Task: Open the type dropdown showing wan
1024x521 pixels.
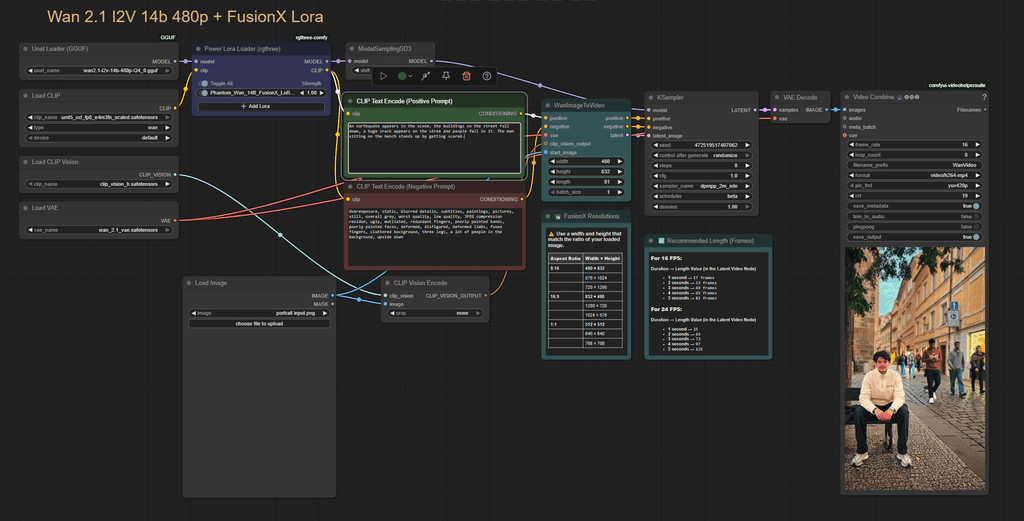Action: [99, 128]
